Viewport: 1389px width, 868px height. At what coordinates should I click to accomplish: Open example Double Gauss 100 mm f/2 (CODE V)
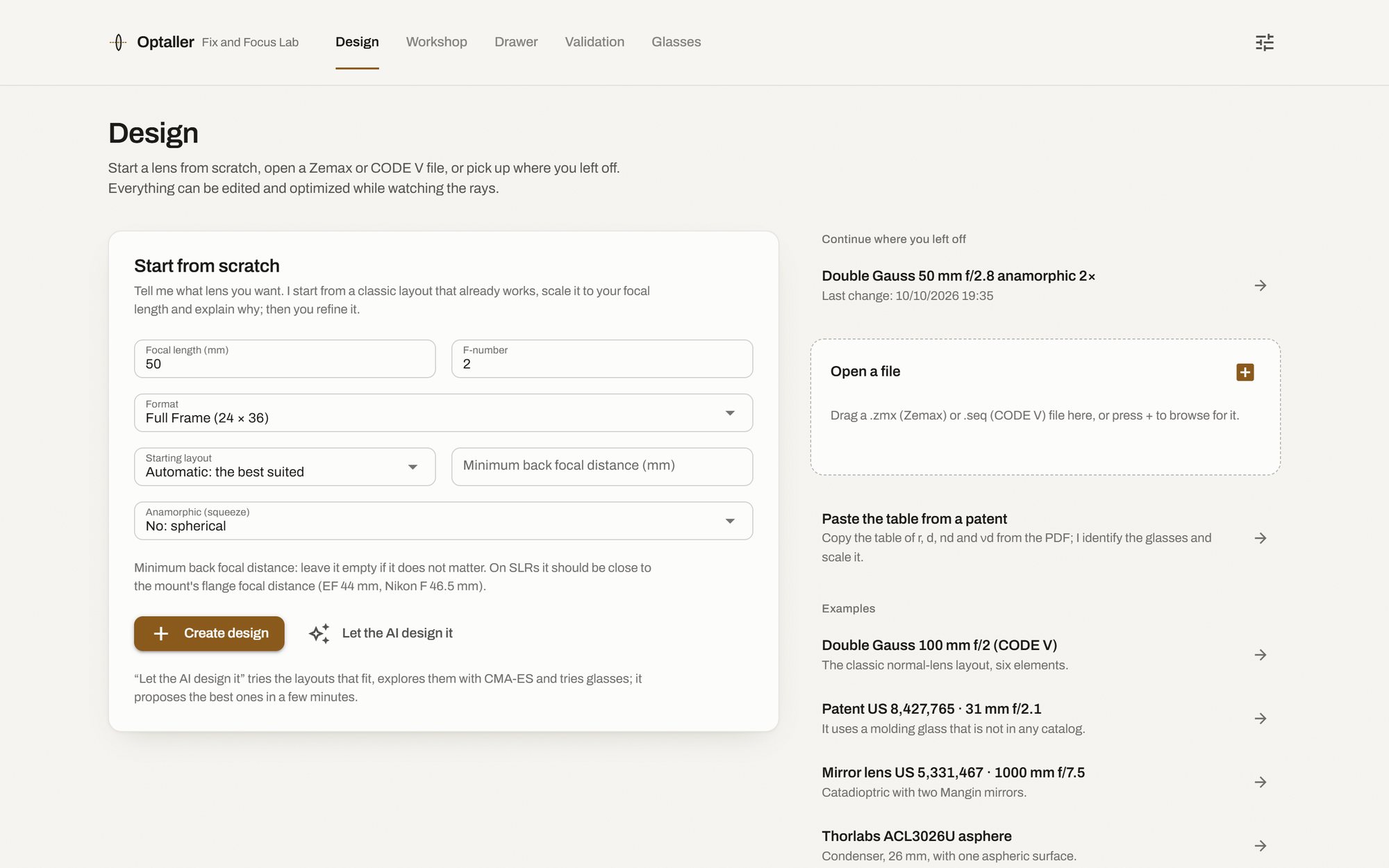[1045, 655]
